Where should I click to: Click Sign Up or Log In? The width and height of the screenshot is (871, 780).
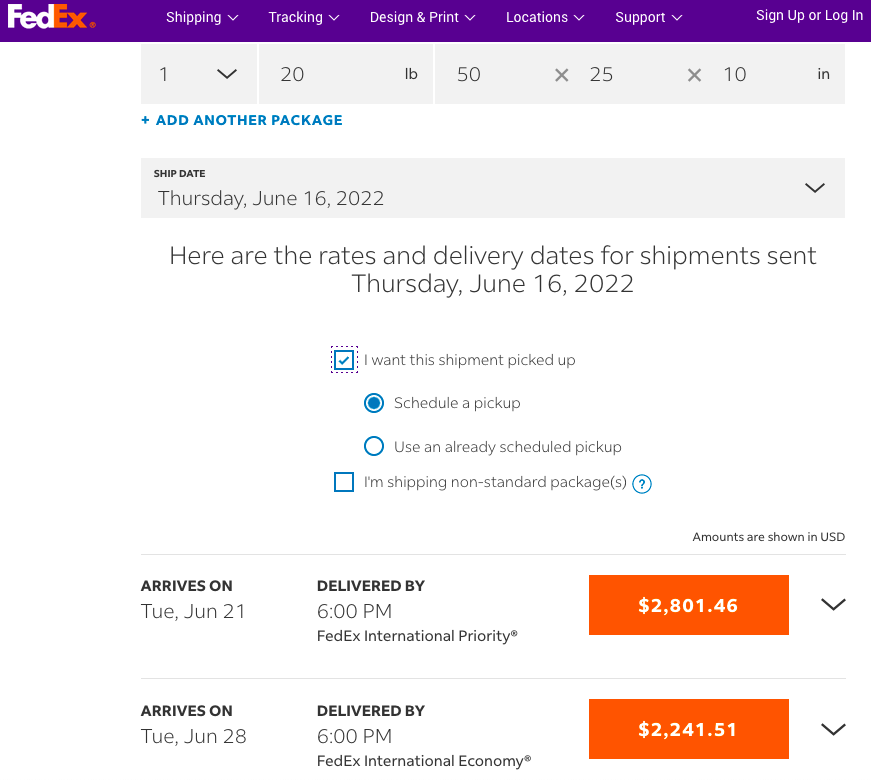[809, 16]
